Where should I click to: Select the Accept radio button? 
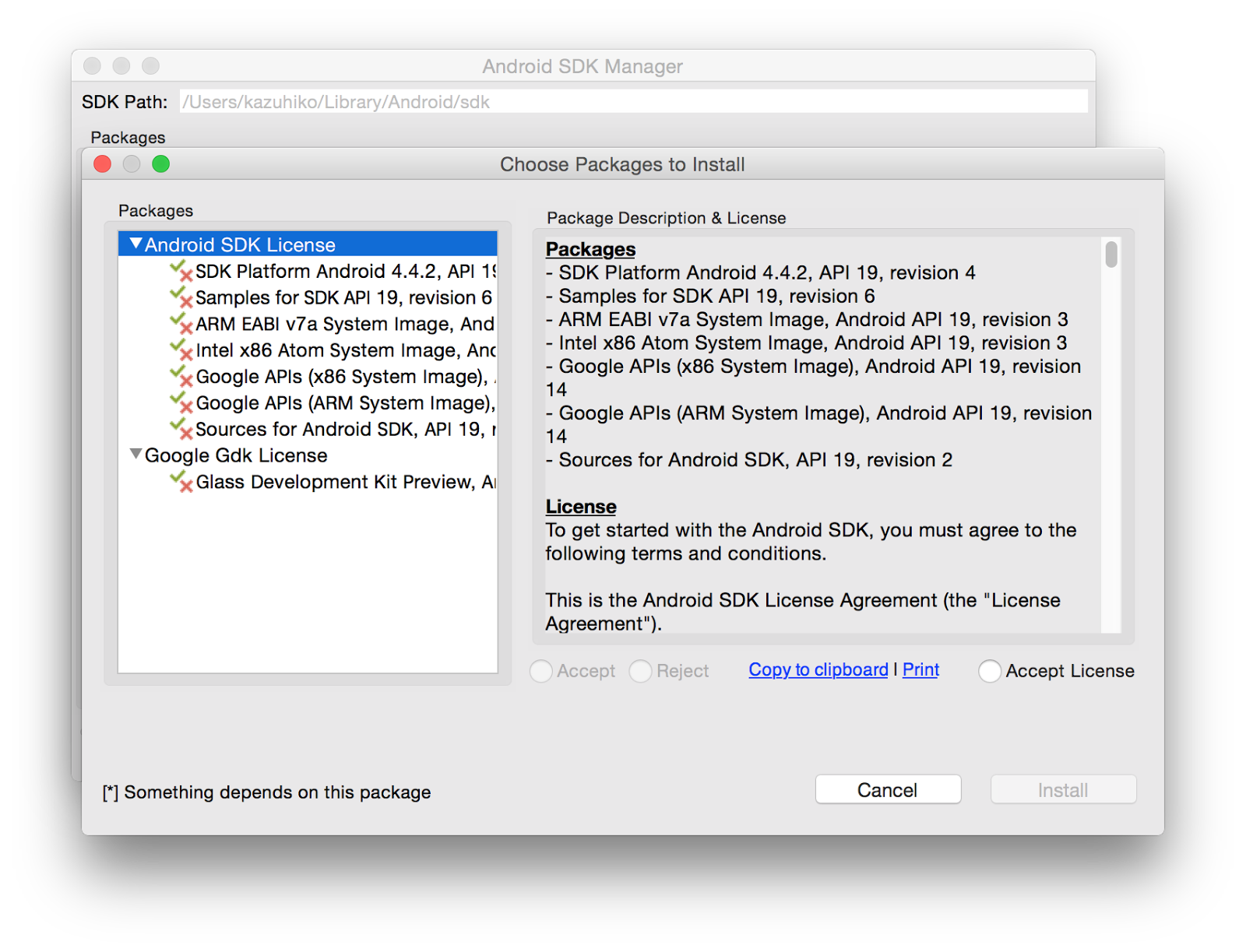tap(541, 671)
